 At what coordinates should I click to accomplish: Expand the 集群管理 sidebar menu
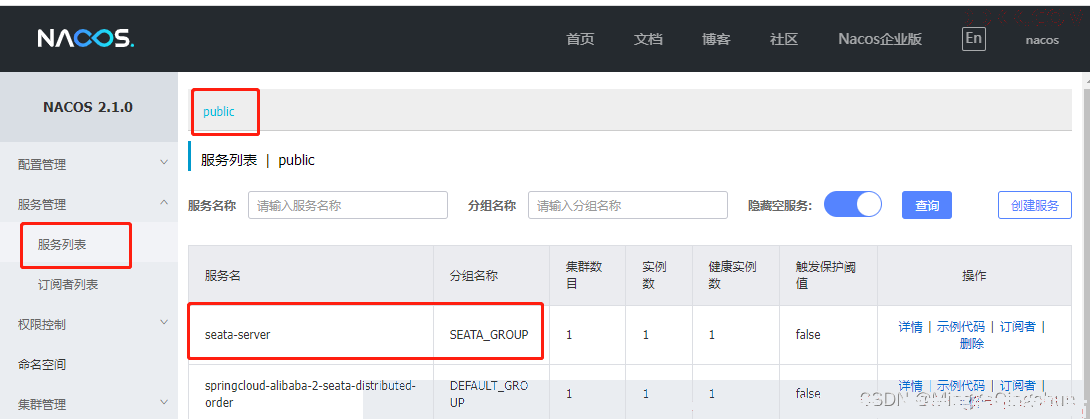coord(89,404)
